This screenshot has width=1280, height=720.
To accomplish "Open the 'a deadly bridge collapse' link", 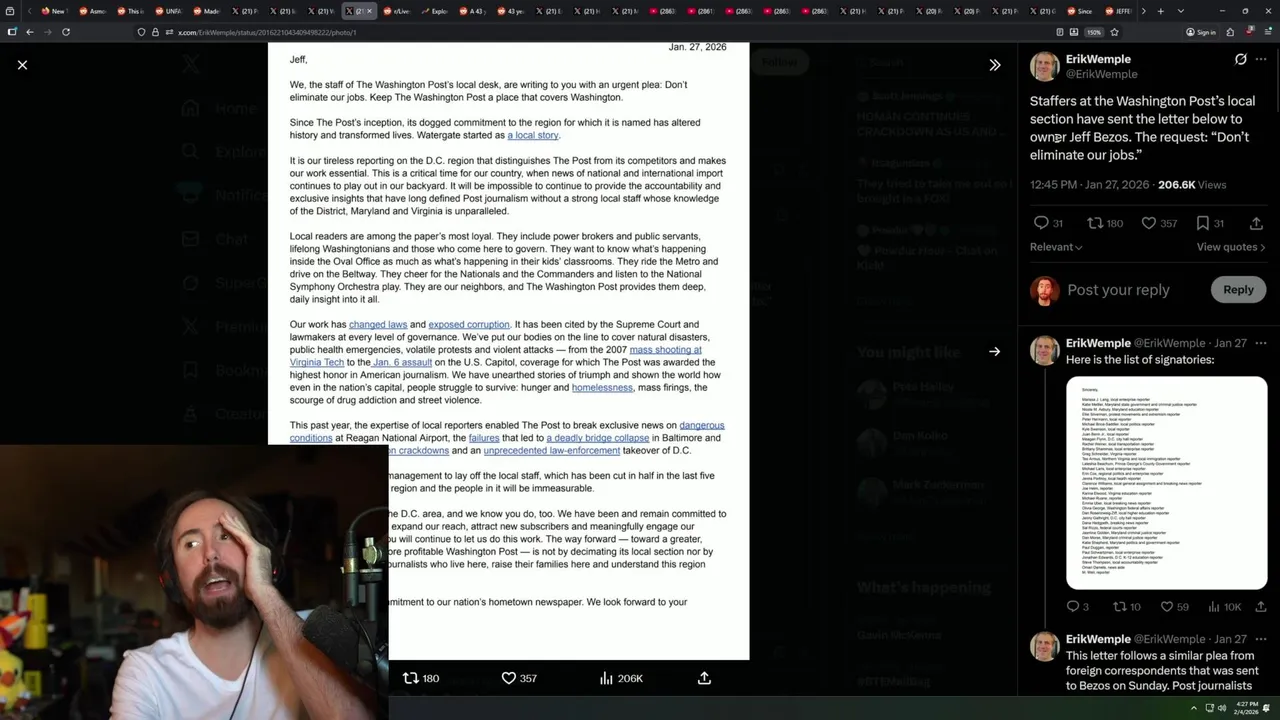I will (x=598, y=438).
